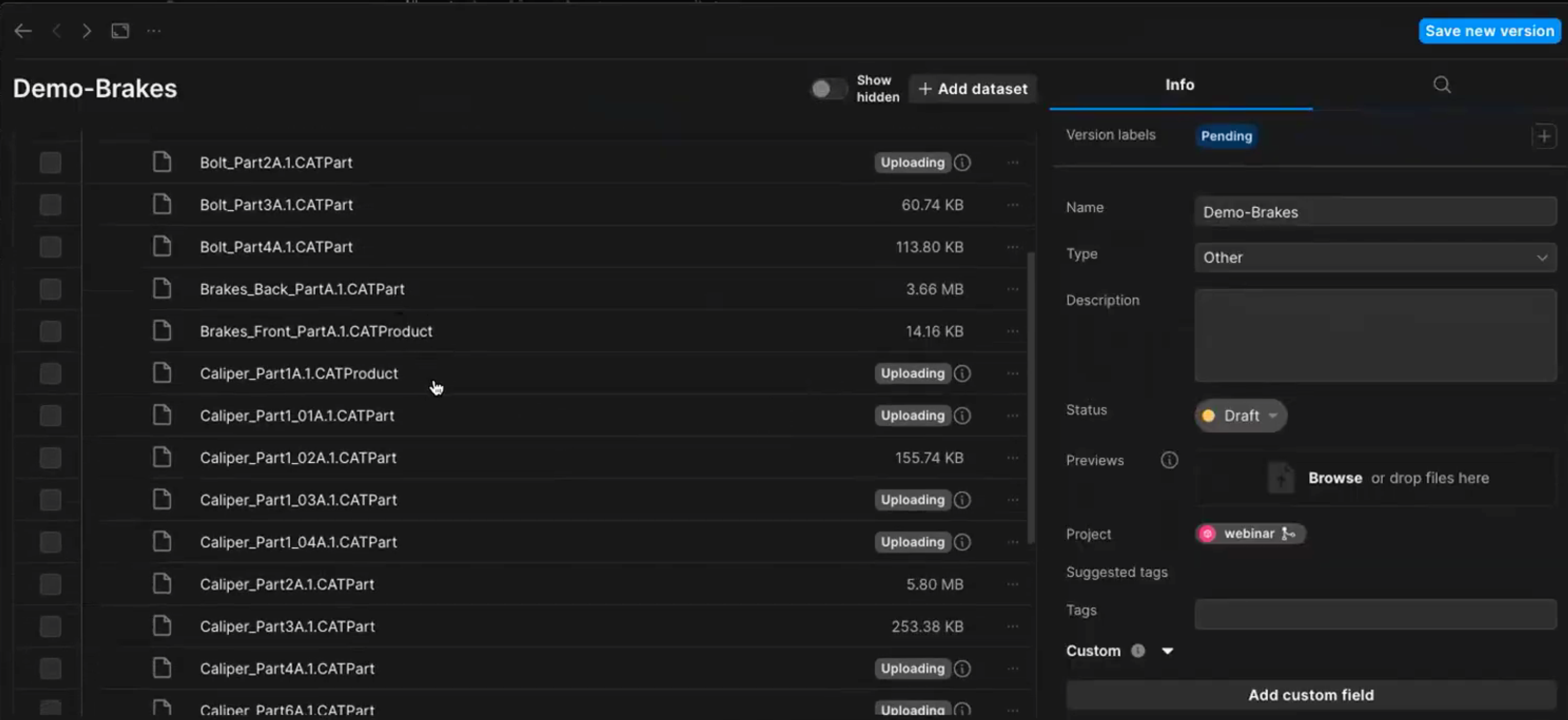Open the search panel magnifier

coord(1442,85)
